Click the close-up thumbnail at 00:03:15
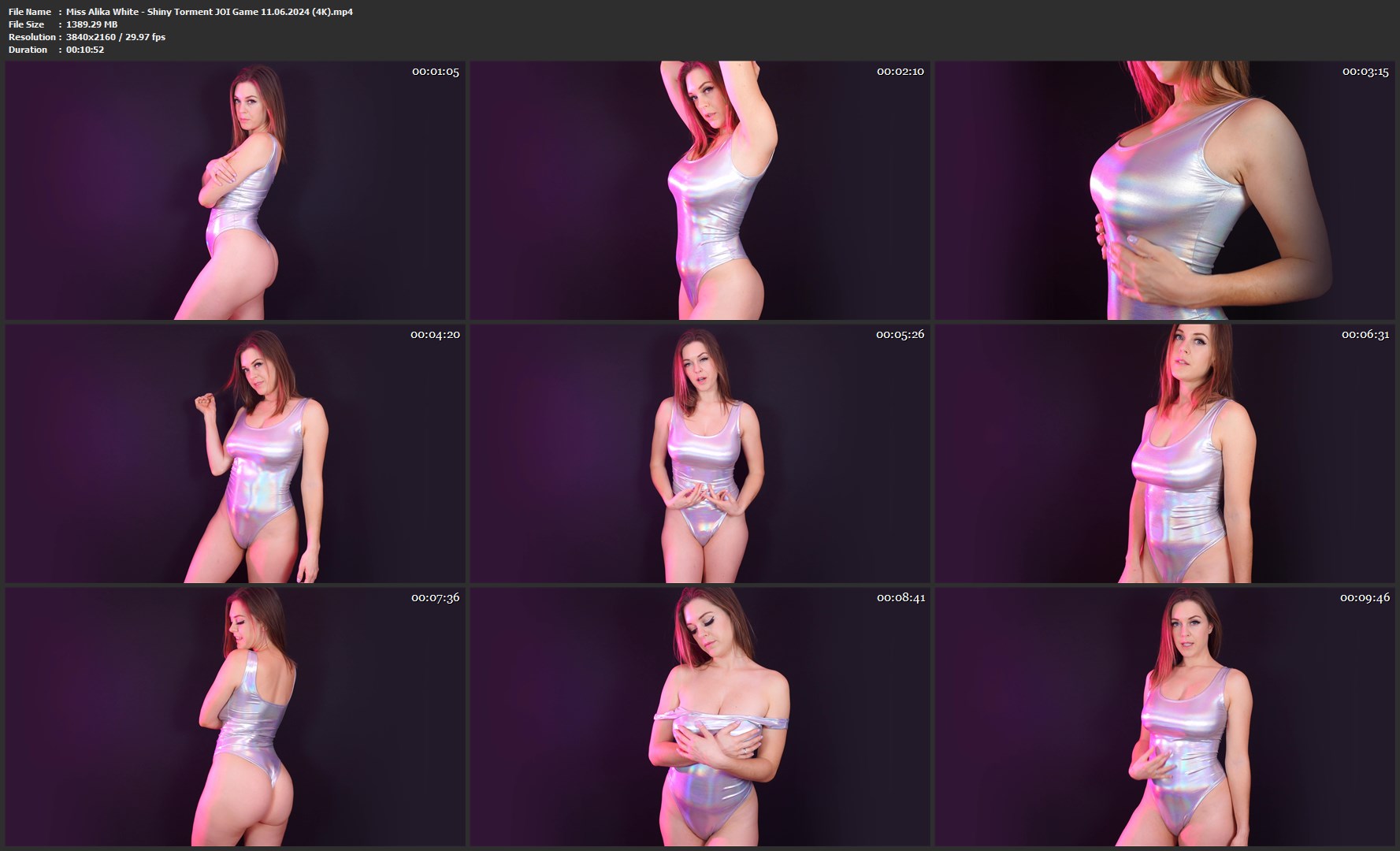The width and height of the screenshot is (1400, 851). click(x=1164, y=191)
